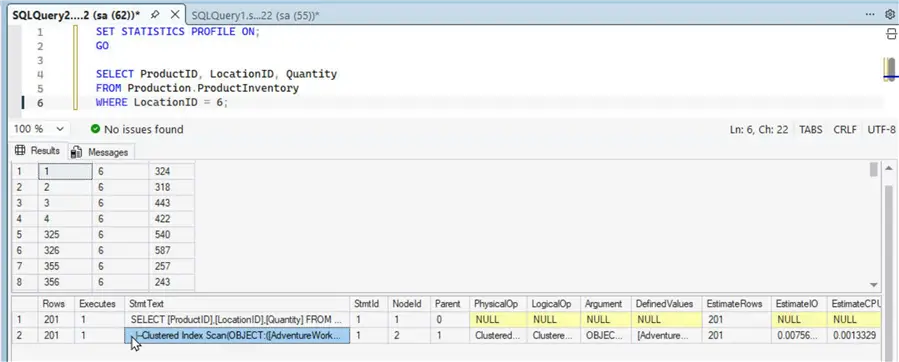
Task: Click the ProductID cell 356
Action: [x=65, y=282]
